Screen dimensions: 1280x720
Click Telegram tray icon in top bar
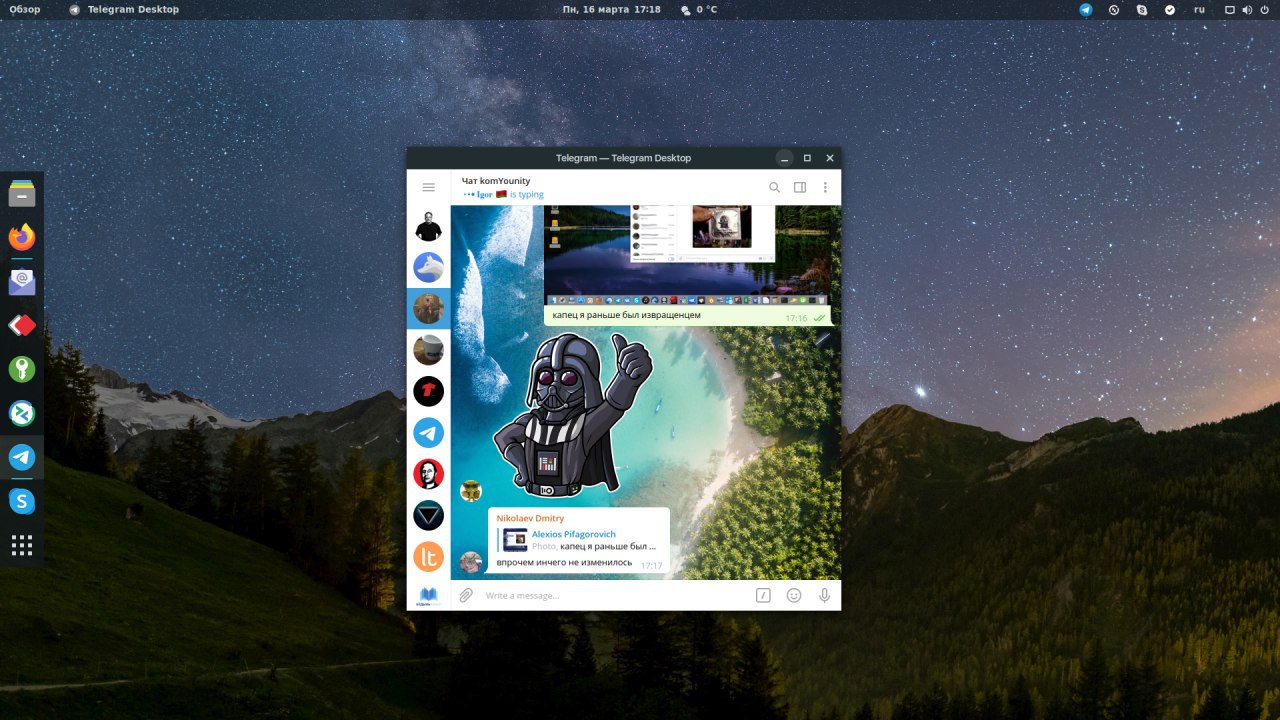[x=1086, y=9]
